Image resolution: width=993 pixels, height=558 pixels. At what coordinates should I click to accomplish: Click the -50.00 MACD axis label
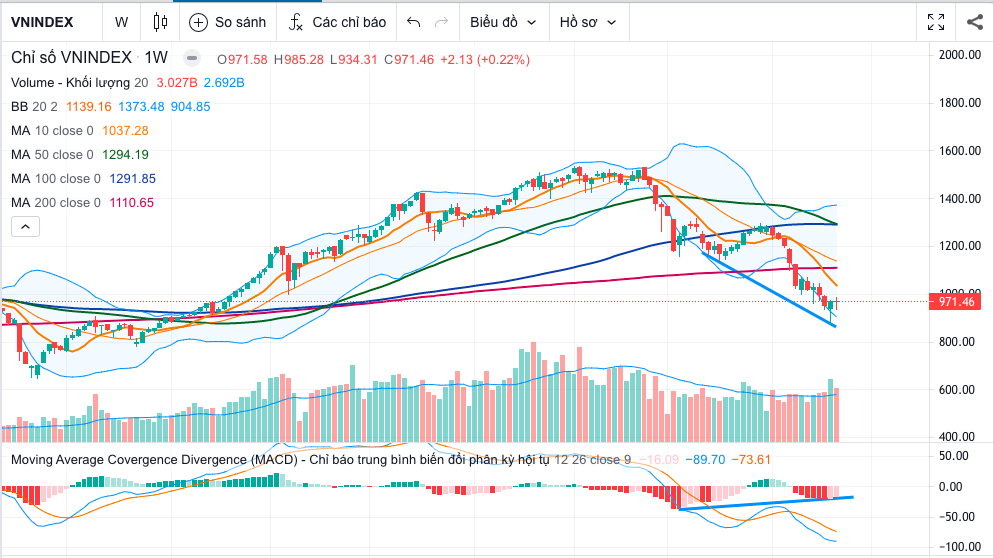pos(956,517)
